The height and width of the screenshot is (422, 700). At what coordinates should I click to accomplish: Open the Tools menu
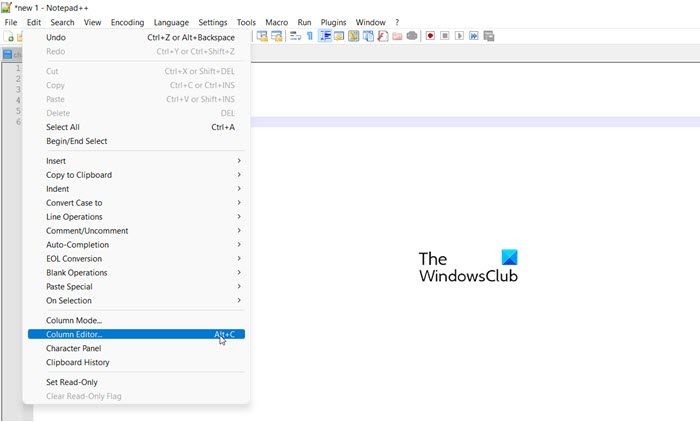pos(246,22)
